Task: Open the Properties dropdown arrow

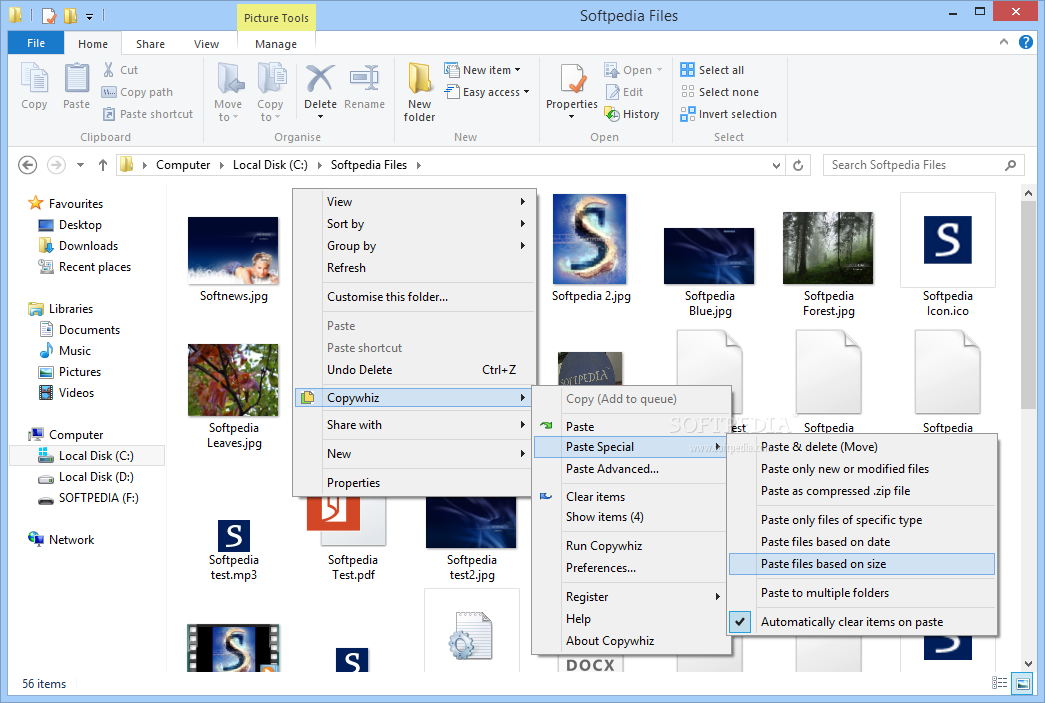Action: 571,117
